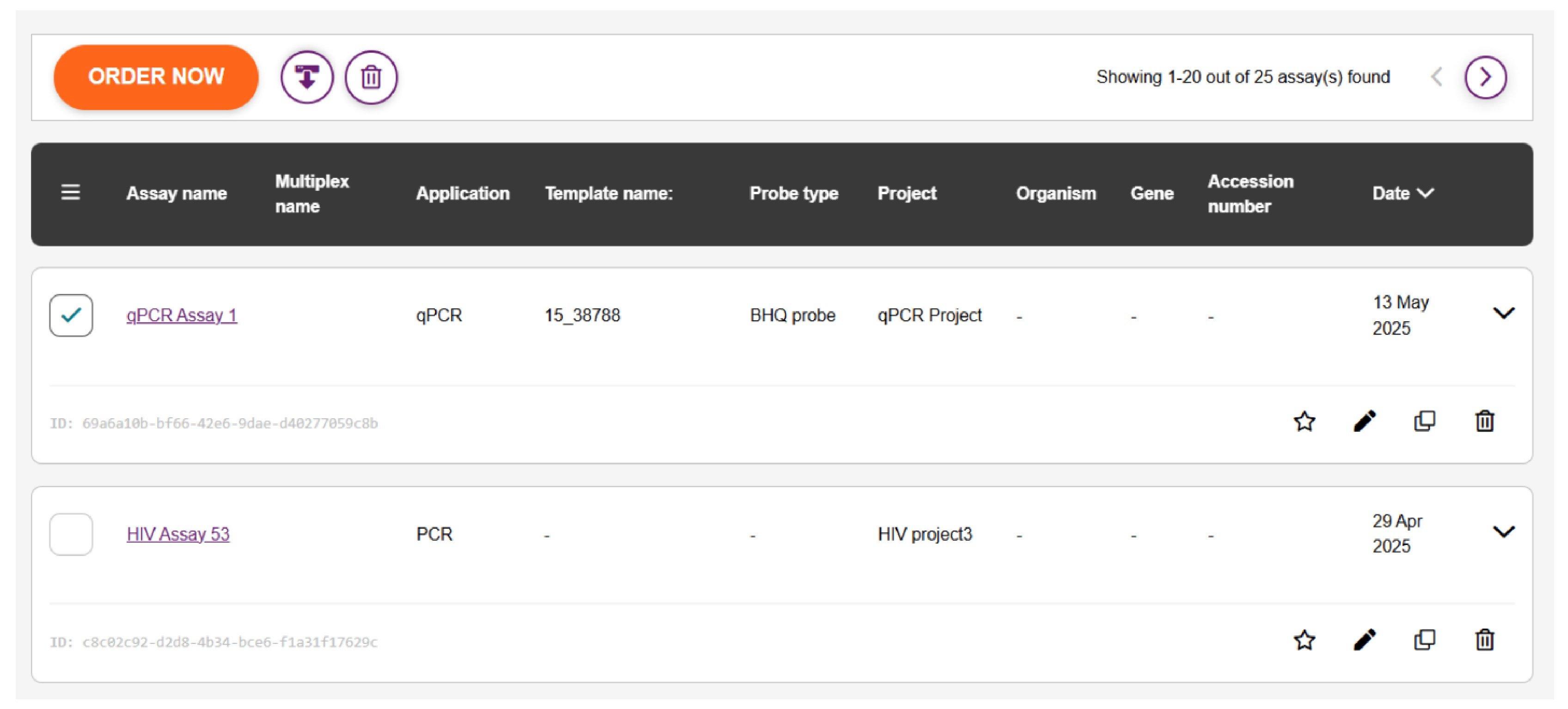Screen dimensions: 1568x709
Task: Click the Assay name column header
Action: pyautogui.click(x=177, y=194)
